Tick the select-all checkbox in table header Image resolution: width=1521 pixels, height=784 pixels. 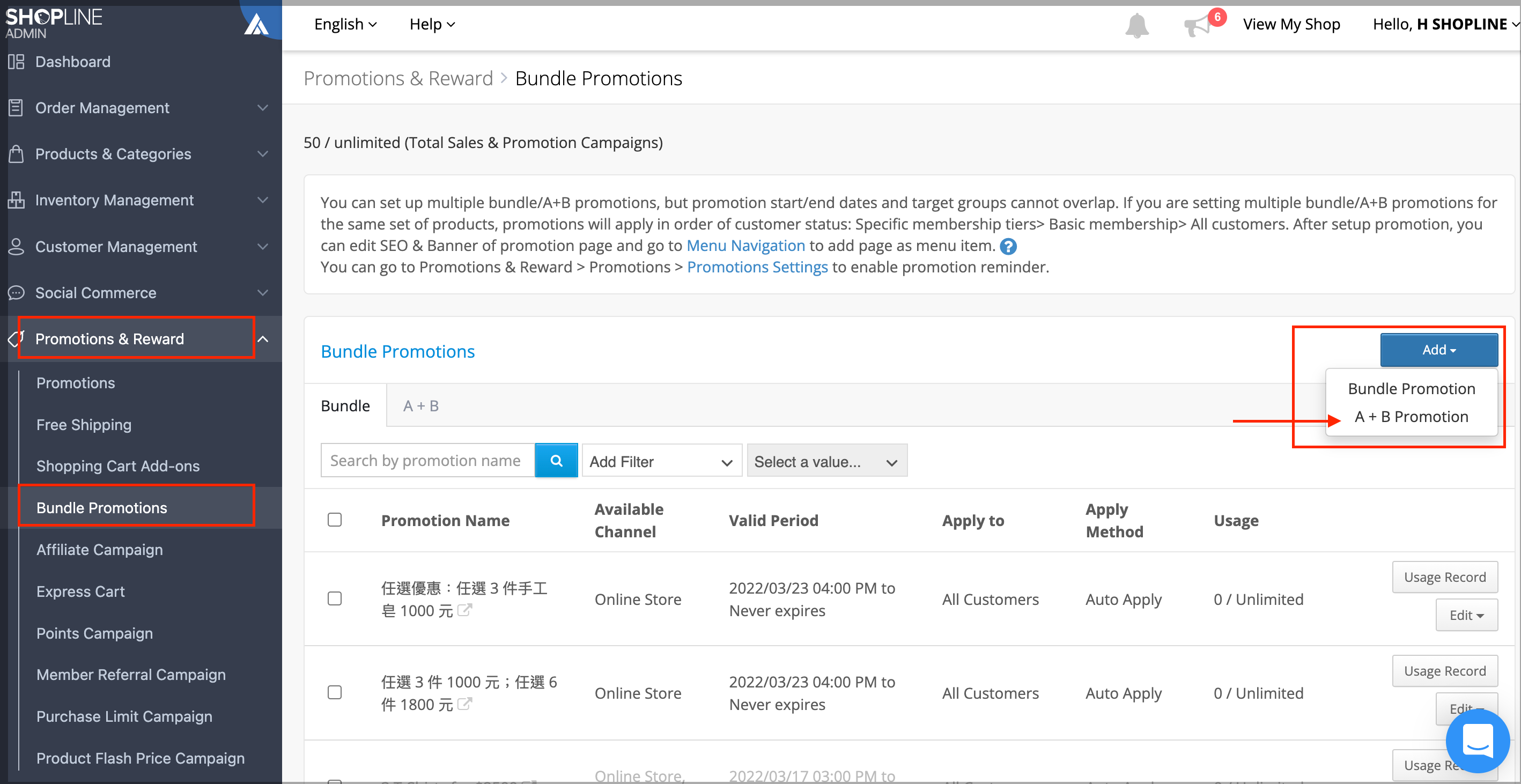click(x=335, y=520)
